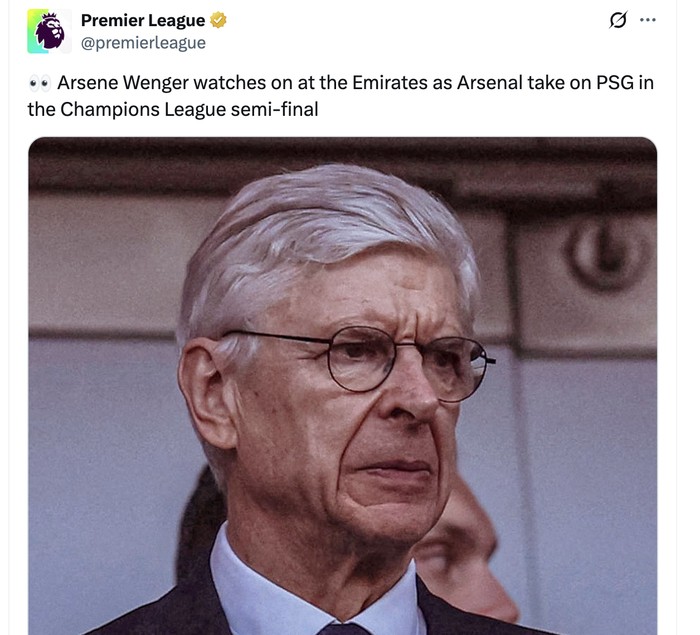
Task: Open the Premier League display name
Action: pos(143,21)
